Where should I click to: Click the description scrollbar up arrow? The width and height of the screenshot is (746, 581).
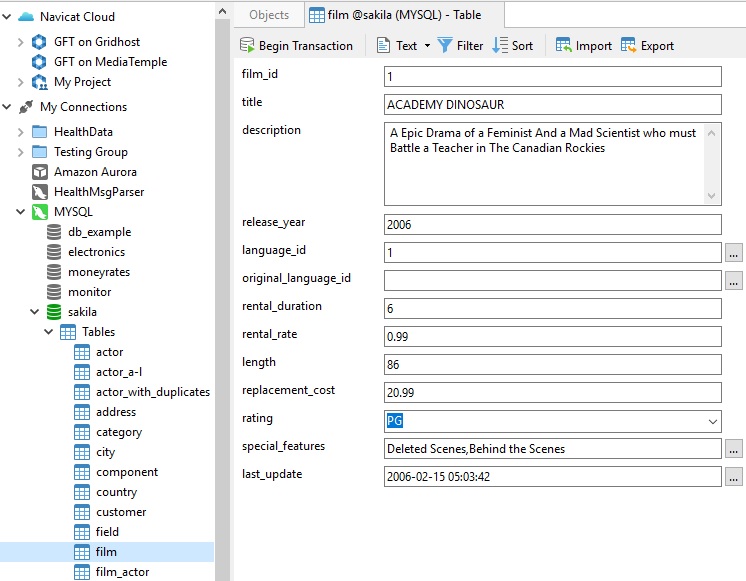pos(711,133)
